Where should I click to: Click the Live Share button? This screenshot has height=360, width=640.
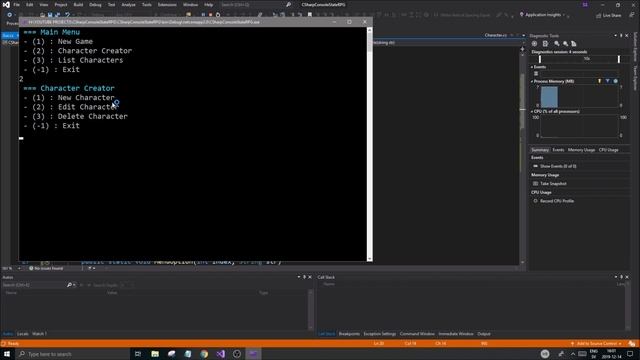coord(609,16)
